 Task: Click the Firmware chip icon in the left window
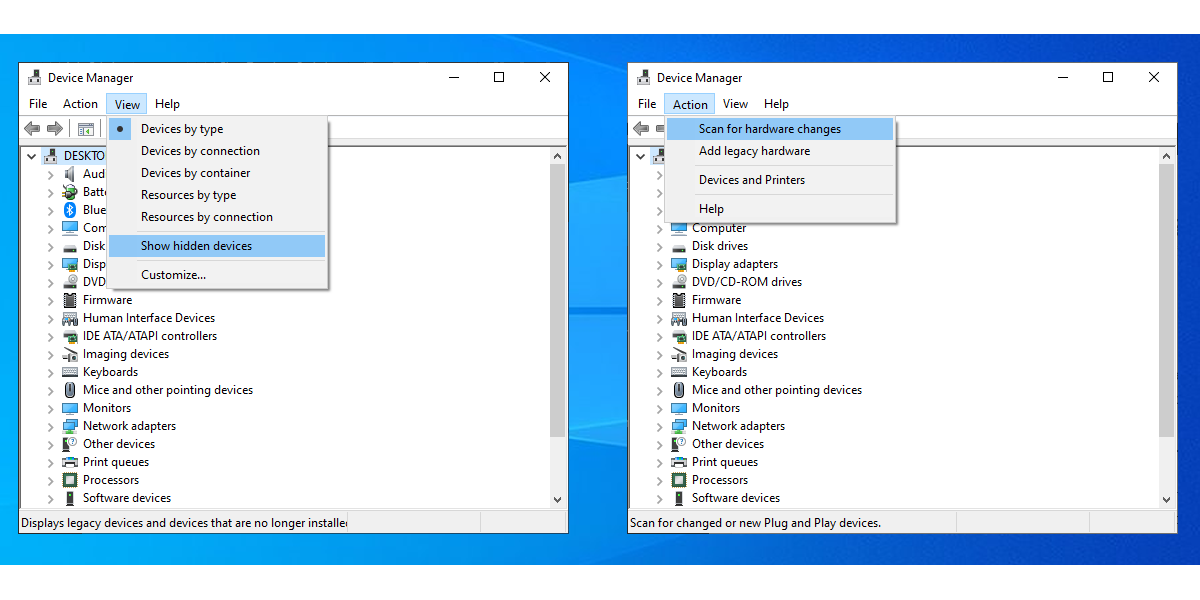tap(70, 300)
